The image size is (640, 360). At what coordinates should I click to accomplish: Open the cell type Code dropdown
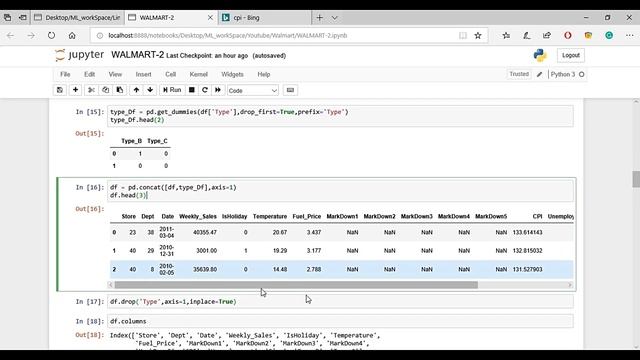coord(253,91)
